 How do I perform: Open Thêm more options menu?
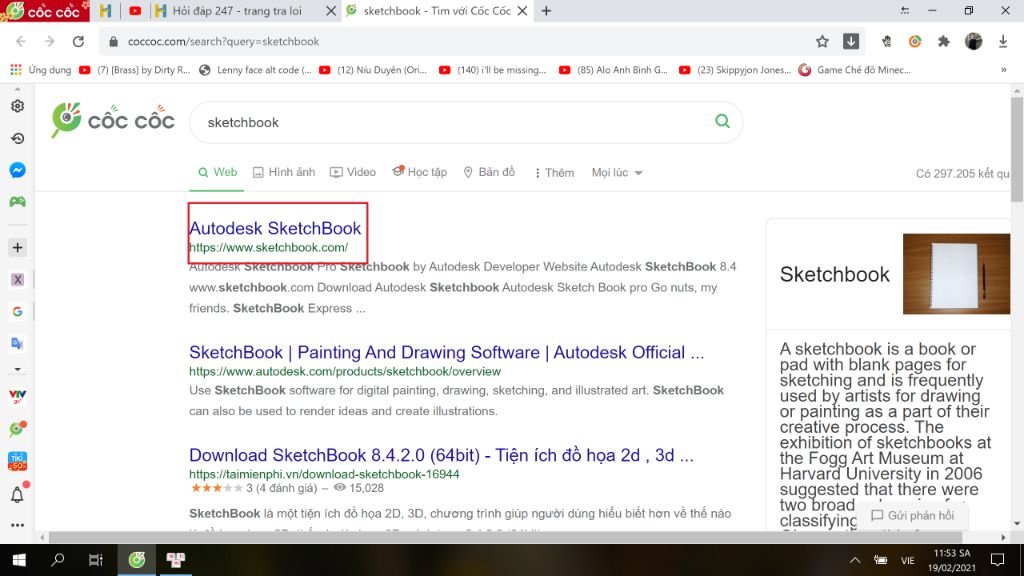[x=554, y=172]
